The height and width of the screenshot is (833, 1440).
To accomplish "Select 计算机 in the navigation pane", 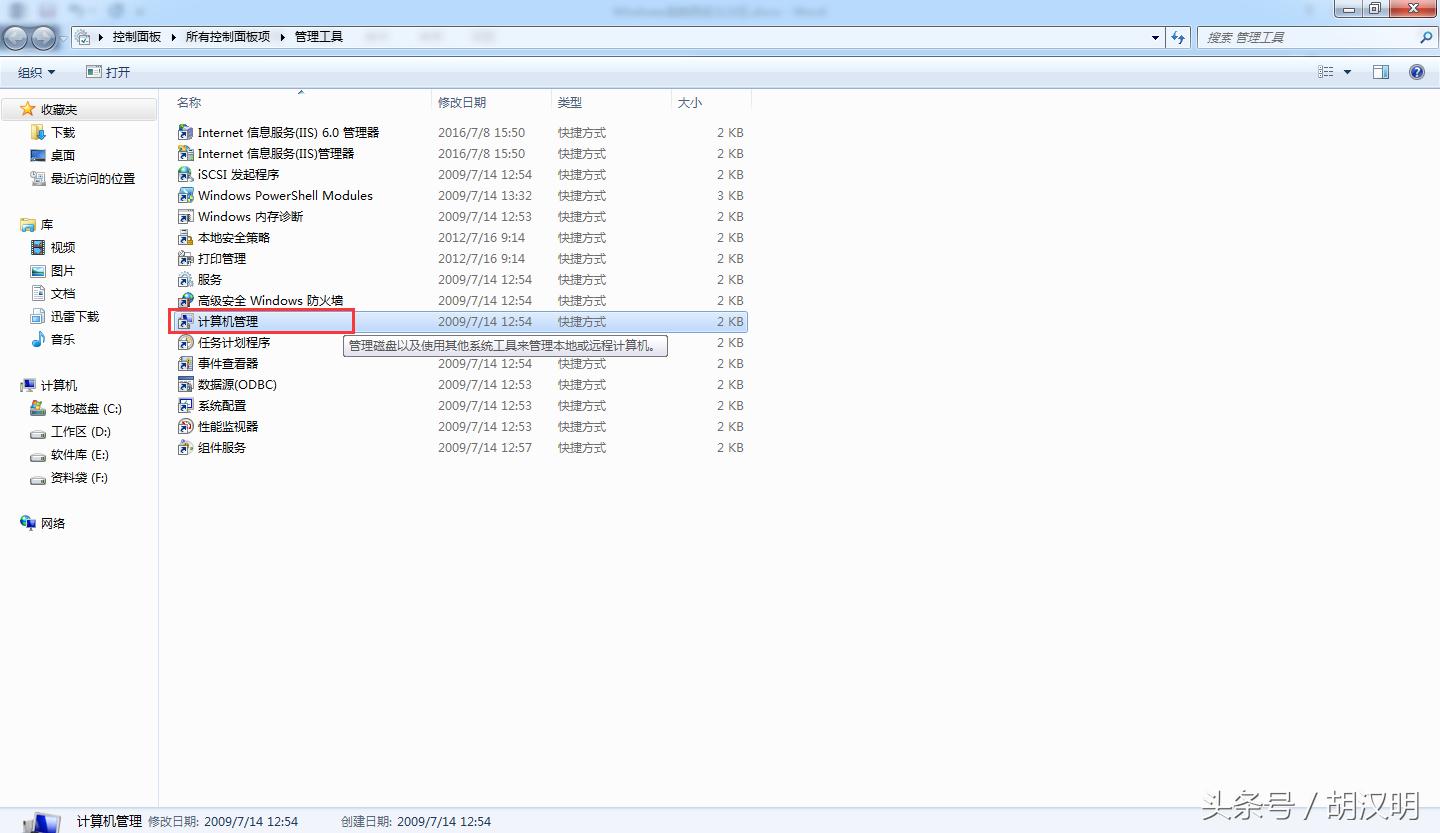I will 59,385.
